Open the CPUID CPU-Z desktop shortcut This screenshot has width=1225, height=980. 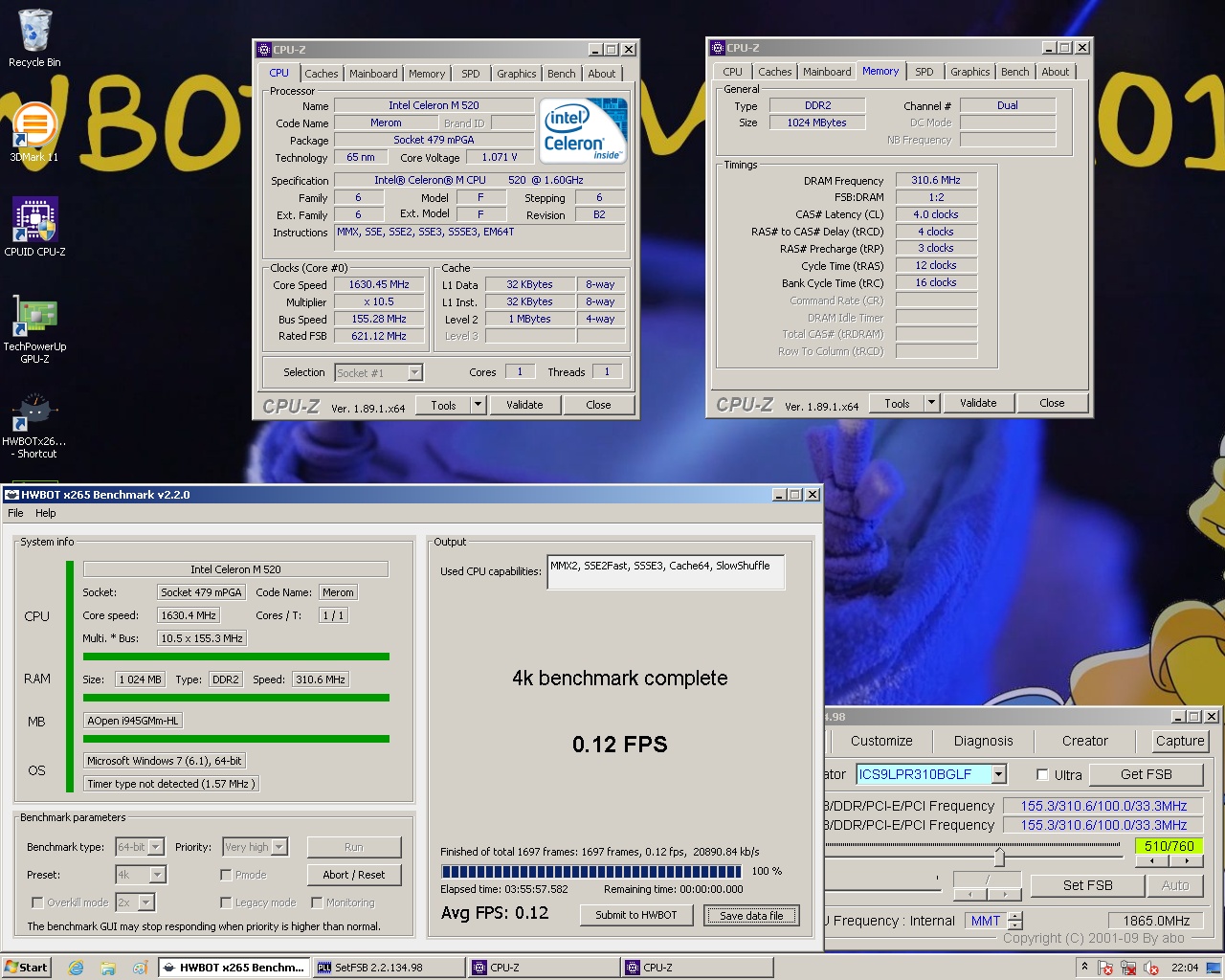(34, 227)
